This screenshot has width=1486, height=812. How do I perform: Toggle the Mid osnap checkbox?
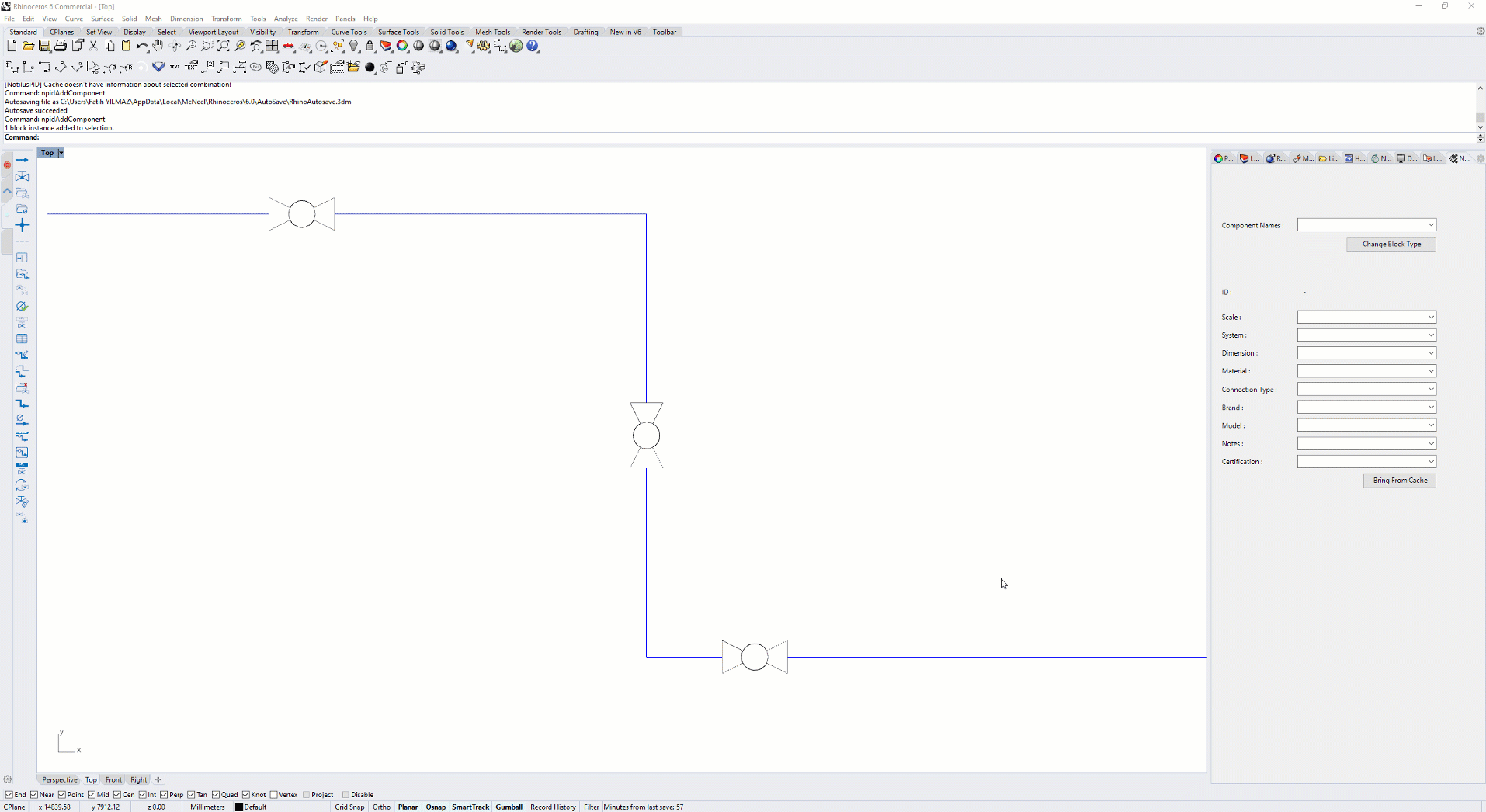click(x=92, y=795)
